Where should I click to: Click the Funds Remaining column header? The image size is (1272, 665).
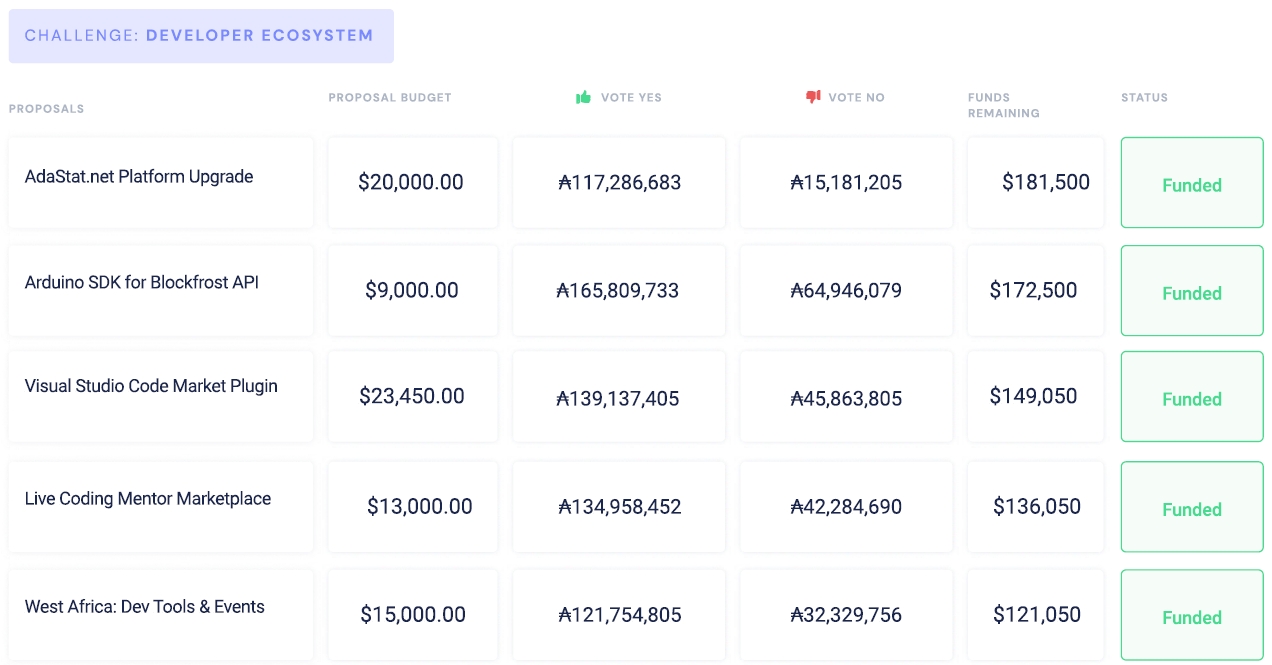tap(1003, 105)
